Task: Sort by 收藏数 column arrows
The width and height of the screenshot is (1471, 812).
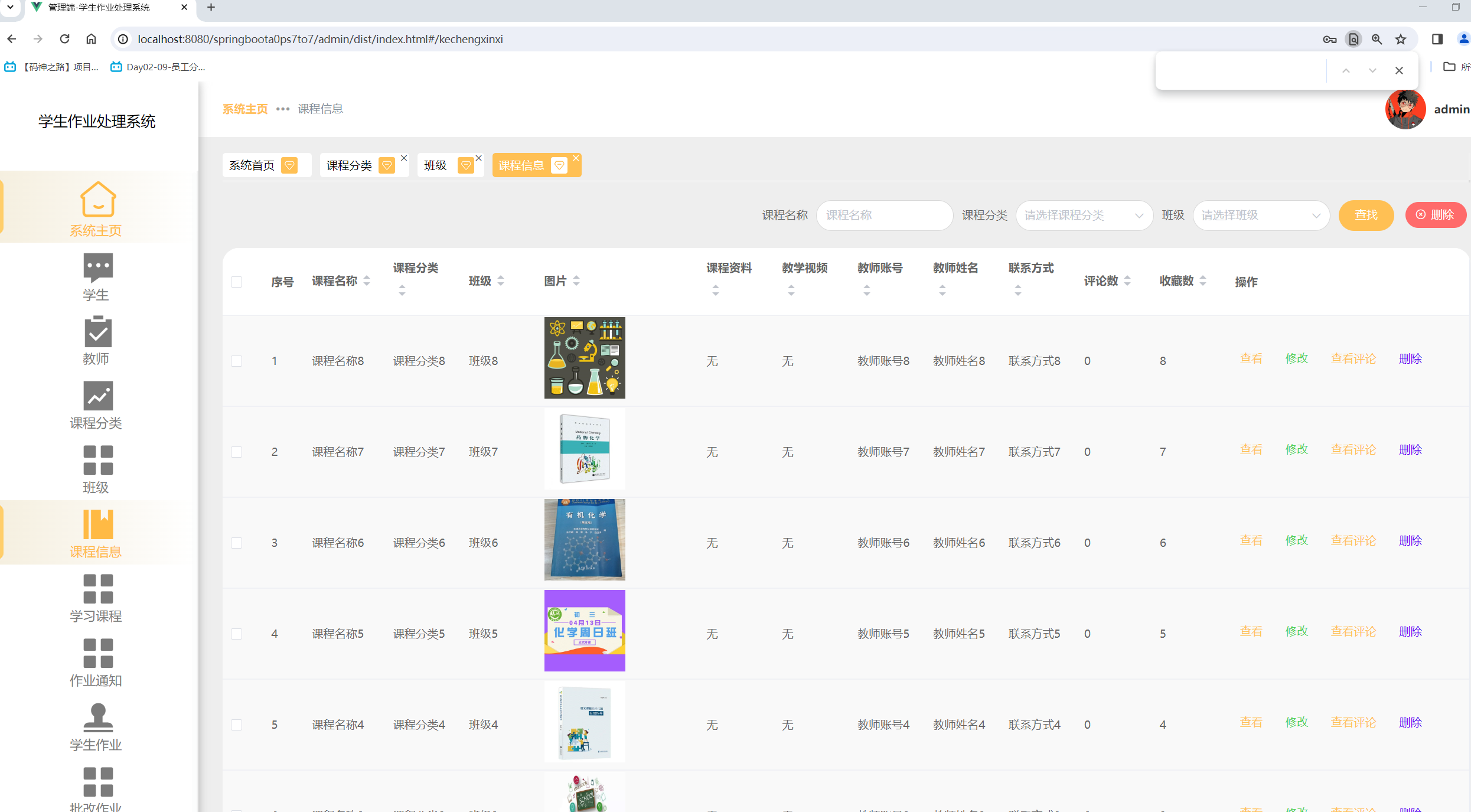Action: pyautogui.click(x=1202, y=281)
